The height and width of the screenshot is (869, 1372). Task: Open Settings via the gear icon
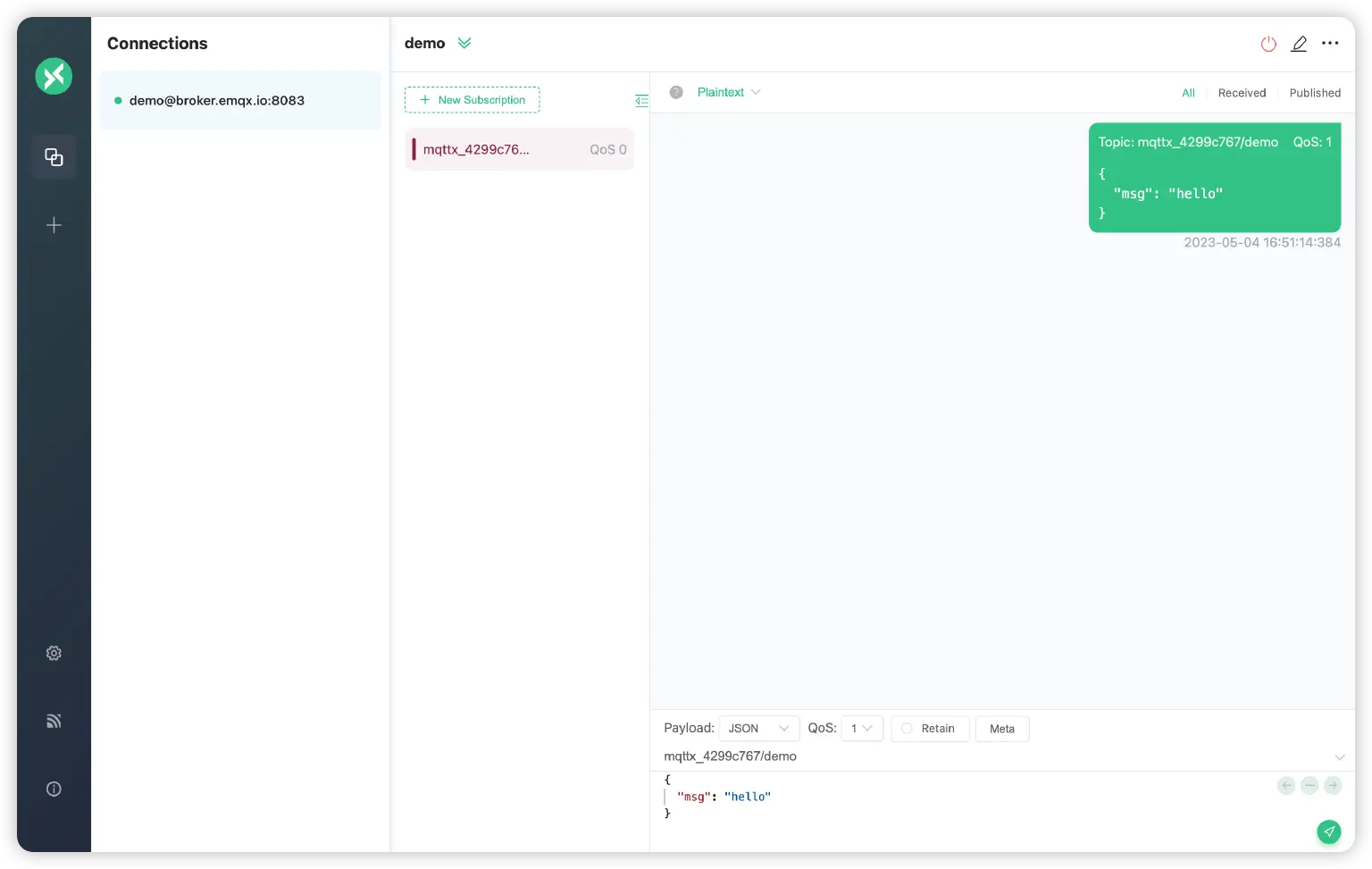pyautogui.click(x=54, y=653)
